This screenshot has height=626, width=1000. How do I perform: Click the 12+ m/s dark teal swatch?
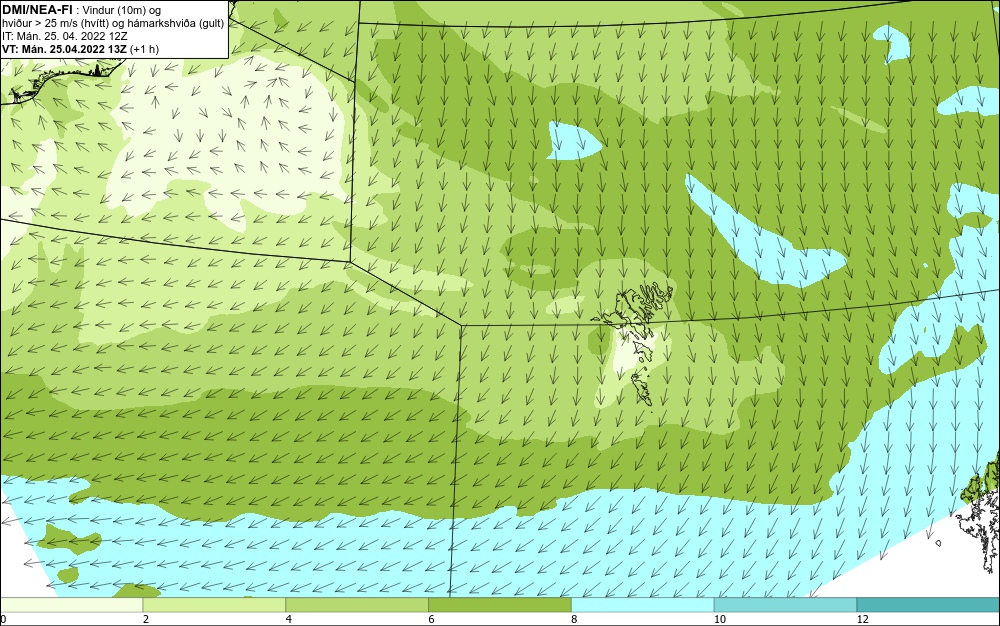coord(929,605)
